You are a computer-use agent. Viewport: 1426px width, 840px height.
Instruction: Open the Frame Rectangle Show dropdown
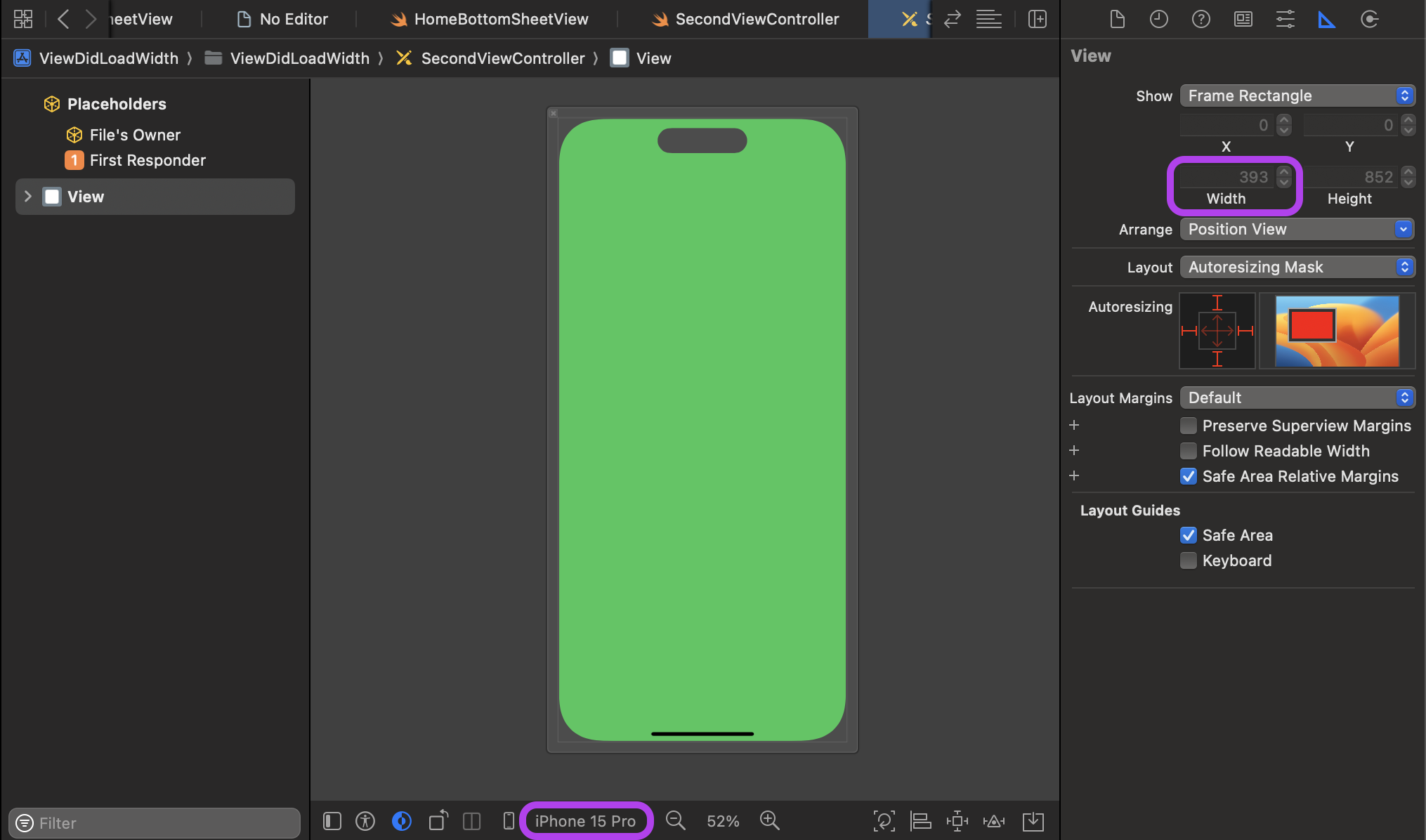pos(1297,96)
